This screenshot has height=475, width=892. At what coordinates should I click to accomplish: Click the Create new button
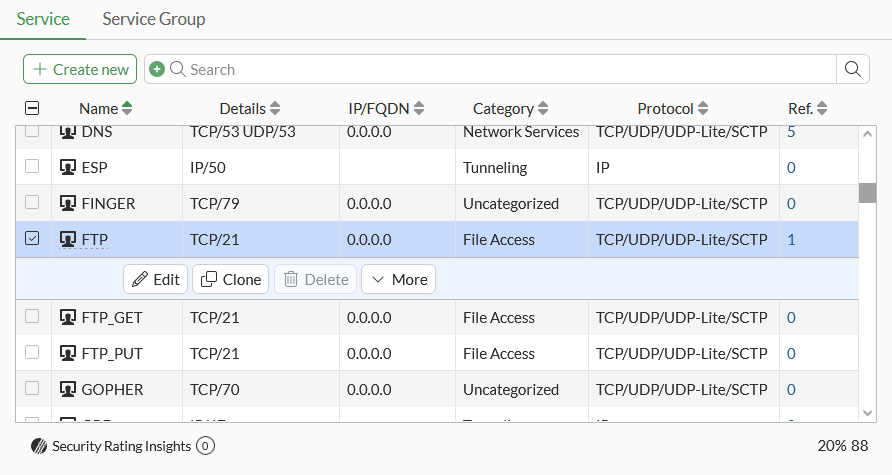[80, 69]
